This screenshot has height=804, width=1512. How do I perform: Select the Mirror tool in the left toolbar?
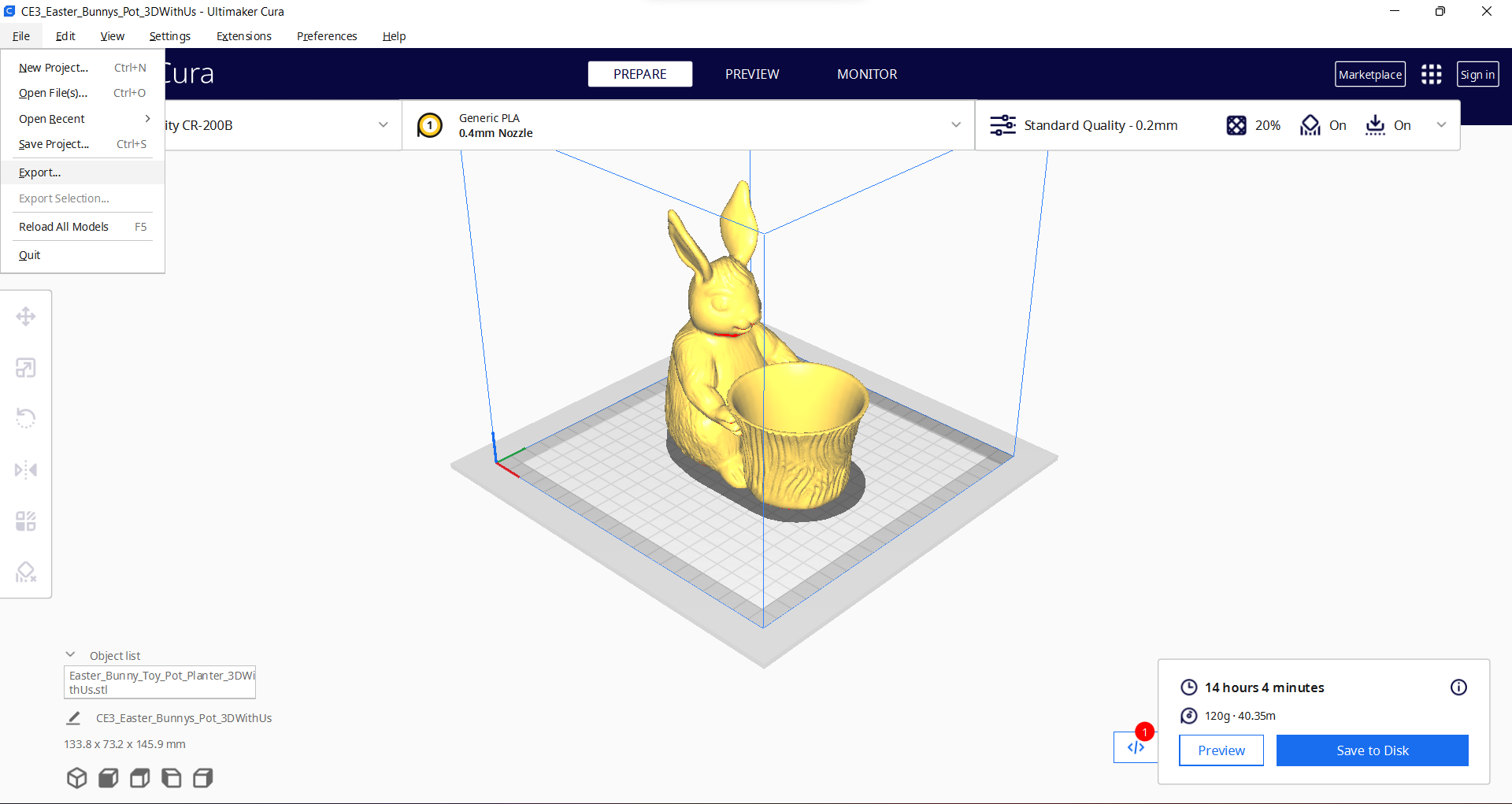(26, 470)
